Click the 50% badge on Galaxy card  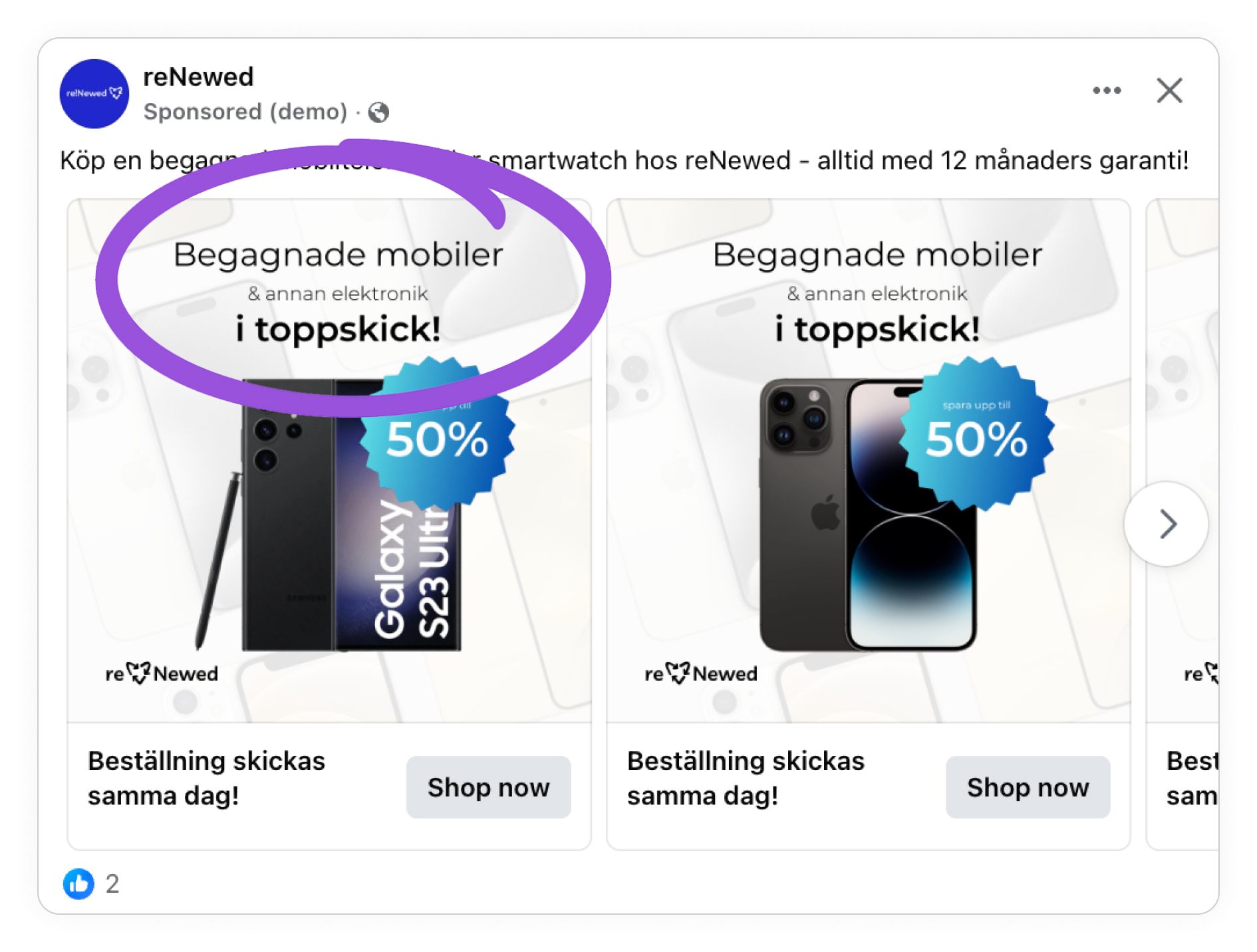point(438,435)
